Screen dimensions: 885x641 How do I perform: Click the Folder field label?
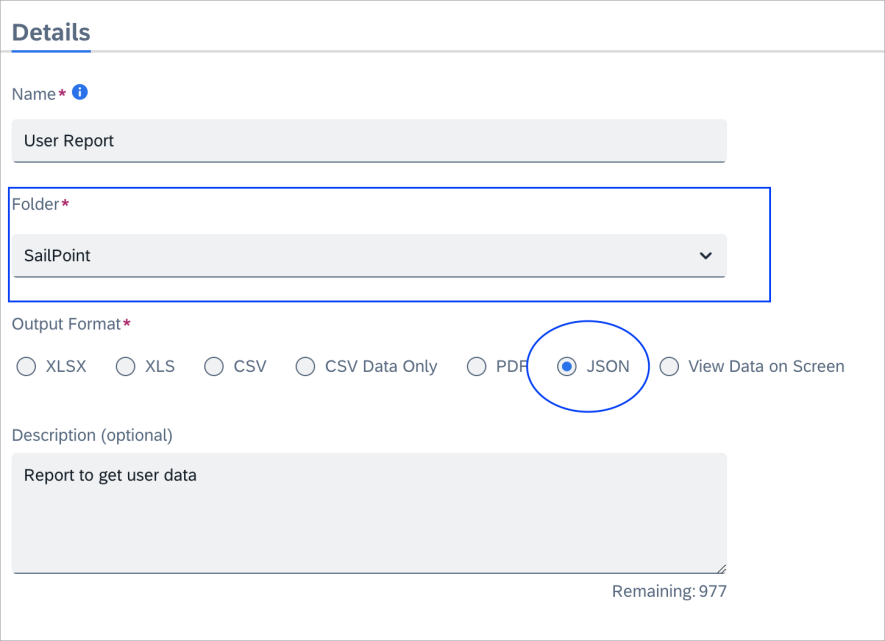pos(36,204)
